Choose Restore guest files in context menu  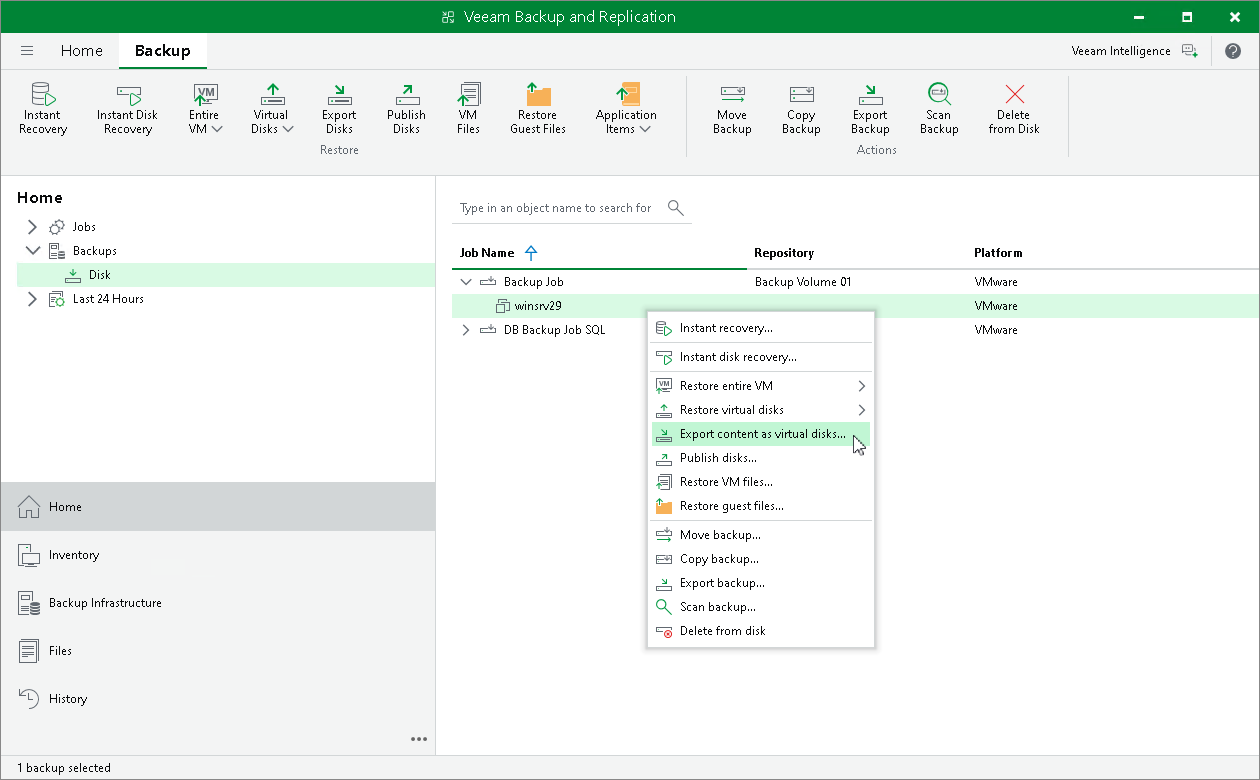[731, 506]
